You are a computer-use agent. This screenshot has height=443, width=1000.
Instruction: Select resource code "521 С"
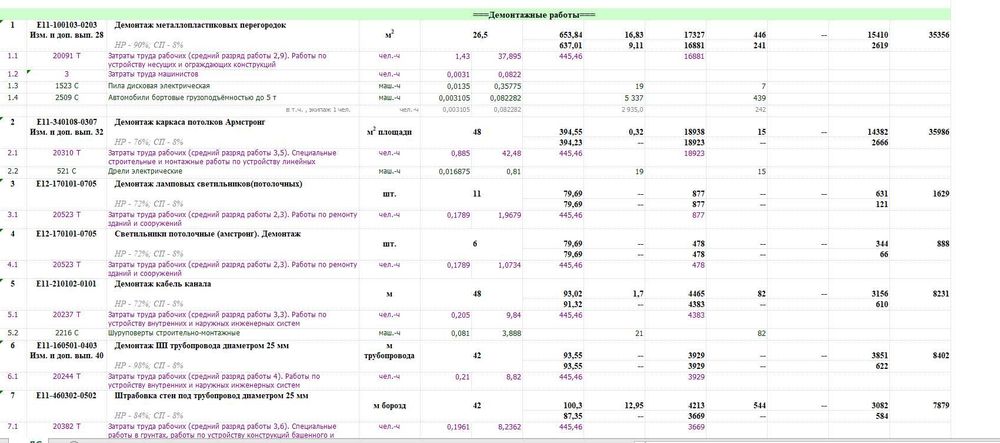point(66,171)
